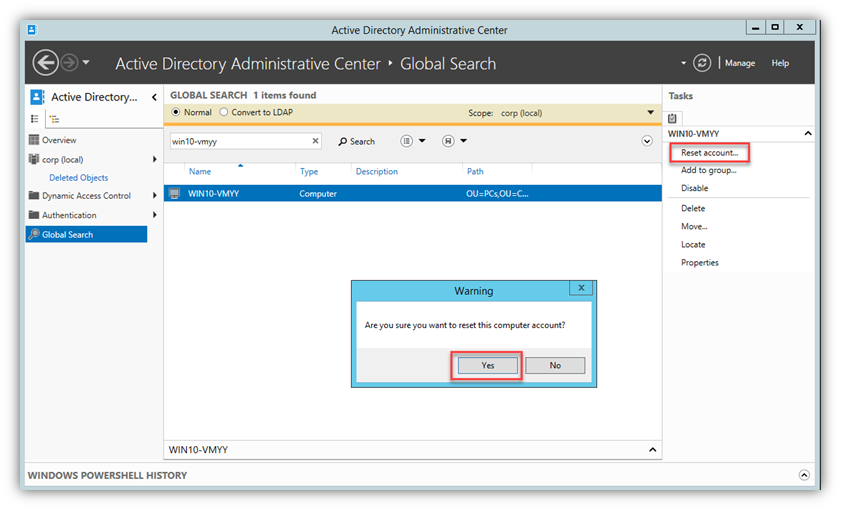Select the Normal search mode radio
The width and height of the screenshot is (841, 510).
(176, 112)
